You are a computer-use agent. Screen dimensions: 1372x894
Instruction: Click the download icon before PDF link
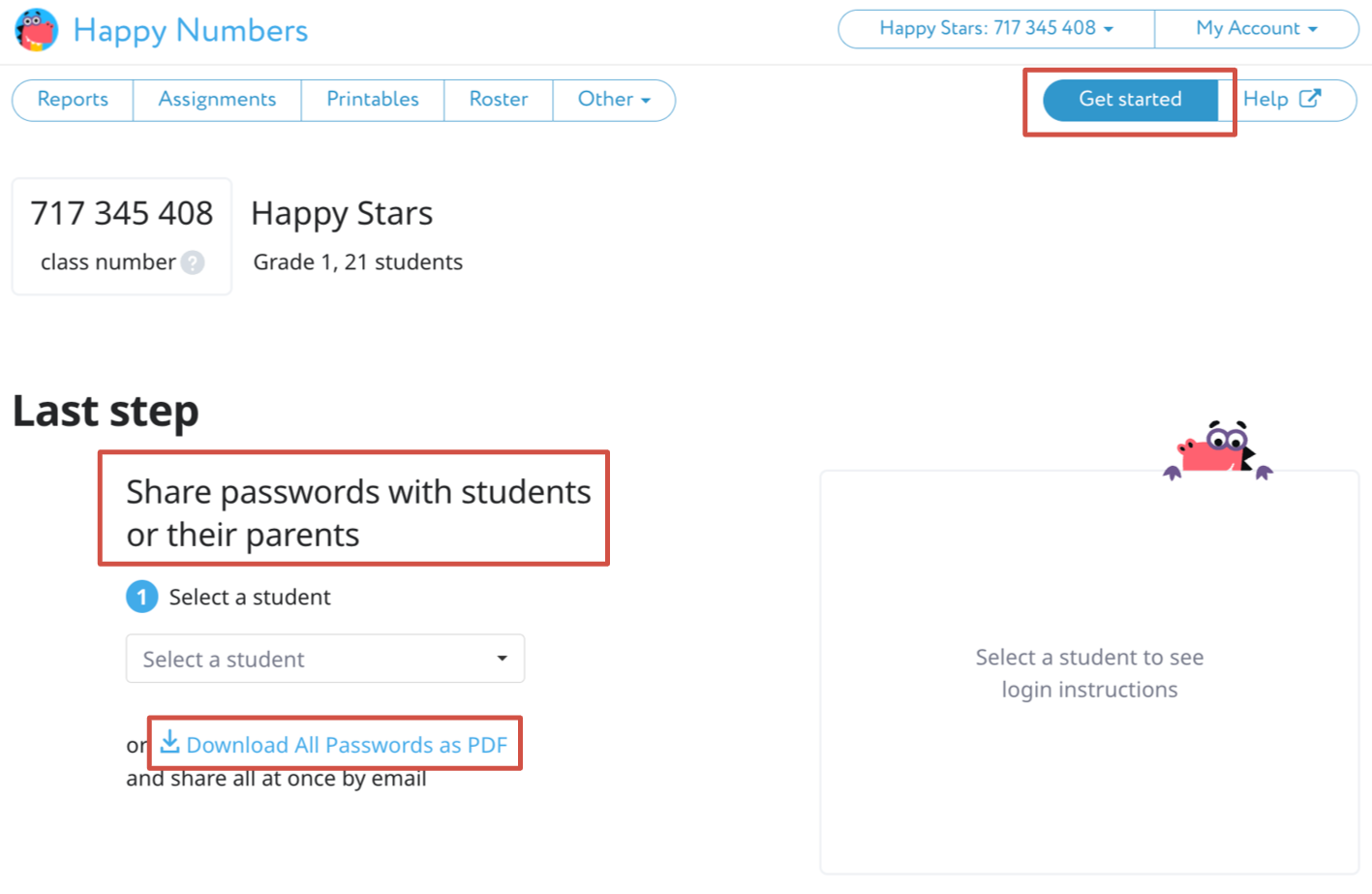click(x=170, y=743)
